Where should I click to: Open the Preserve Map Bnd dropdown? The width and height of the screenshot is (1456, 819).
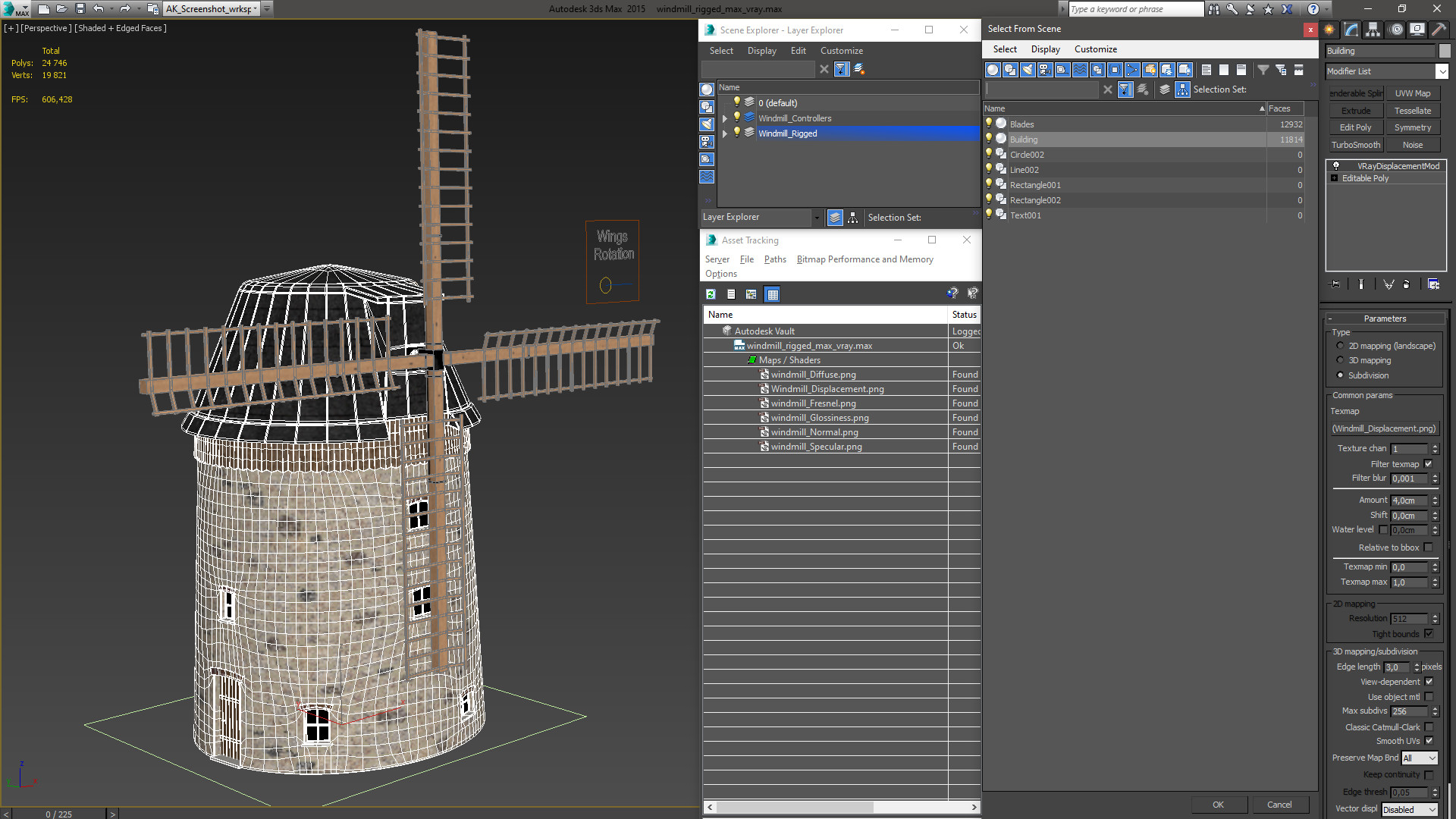click(1420, 758)
